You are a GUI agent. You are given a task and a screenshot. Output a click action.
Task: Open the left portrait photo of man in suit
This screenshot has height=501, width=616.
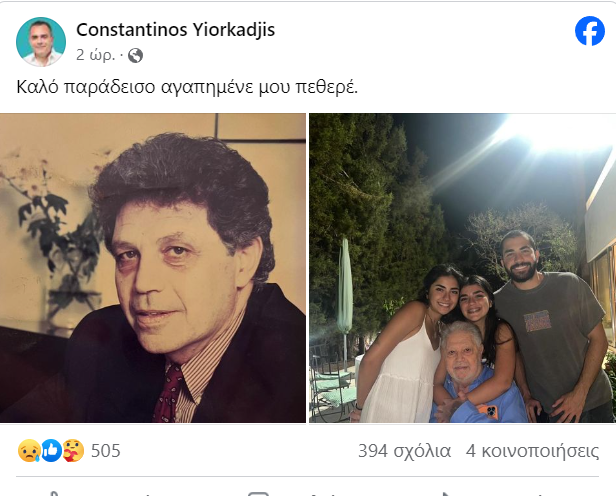pos(153,268)
